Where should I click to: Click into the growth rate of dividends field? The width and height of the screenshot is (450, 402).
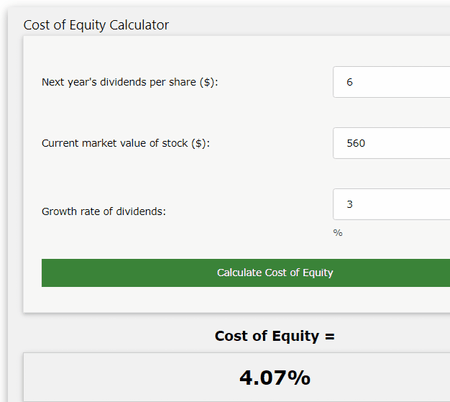(x=392, y=204)
